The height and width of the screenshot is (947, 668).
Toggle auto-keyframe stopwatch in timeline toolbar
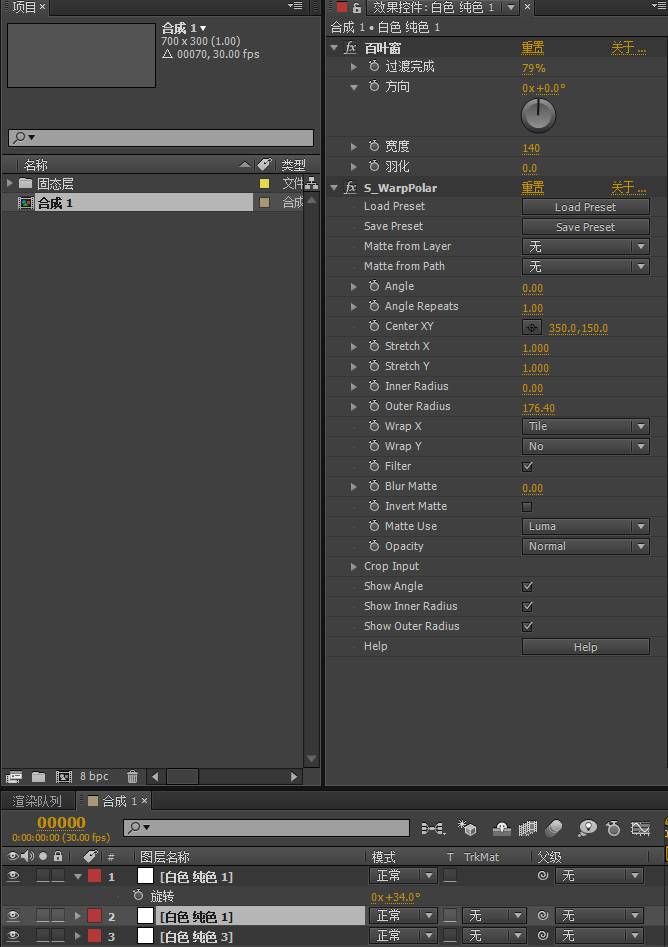pyautogui.click(x=614, y=829)
